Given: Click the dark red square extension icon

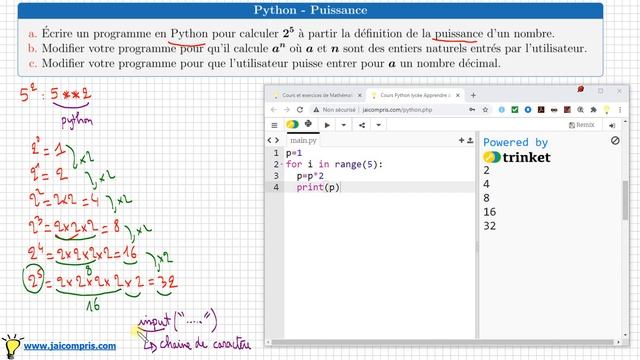Looking at the screenshot, I should (x=567, y=110).
